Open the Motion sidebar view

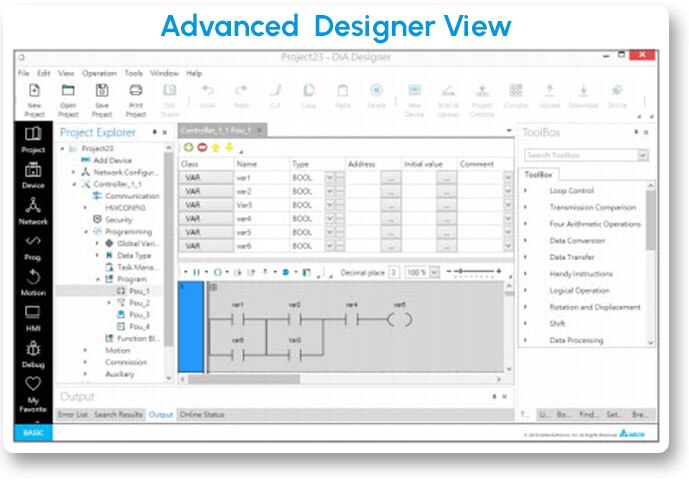coord(33,283)
